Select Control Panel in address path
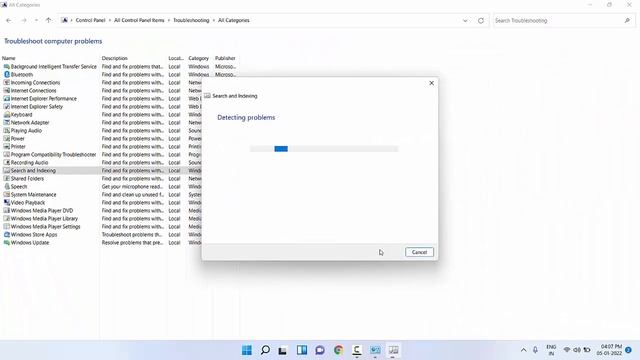 (x=90, y=20)
